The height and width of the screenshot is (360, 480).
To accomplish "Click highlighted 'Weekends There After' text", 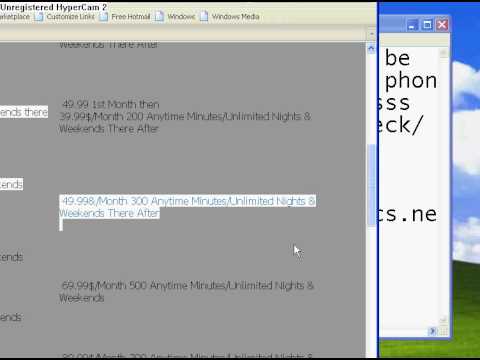I will click(x=109, y=213).
